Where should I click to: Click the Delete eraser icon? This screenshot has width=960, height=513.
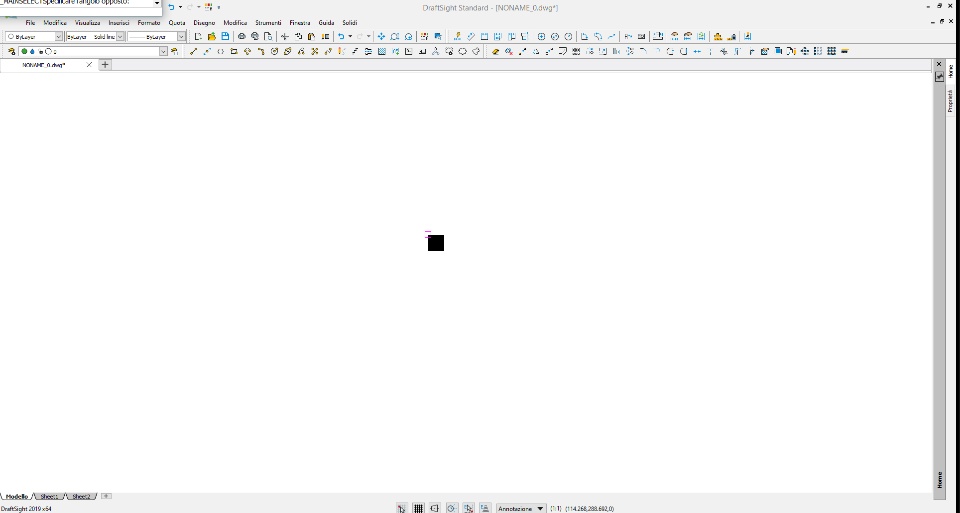pos(495,51)
